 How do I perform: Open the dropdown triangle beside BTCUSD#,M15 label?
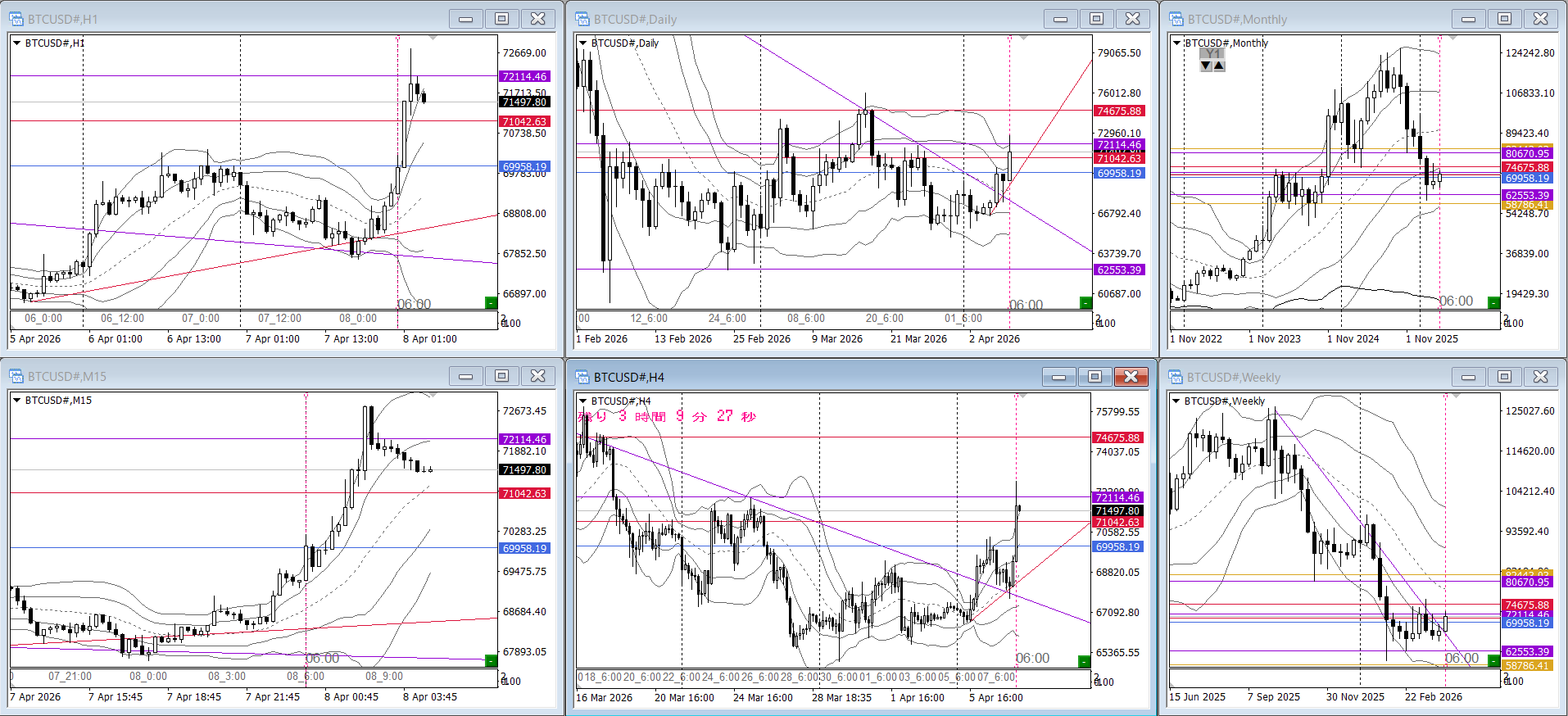pos(16,400)
